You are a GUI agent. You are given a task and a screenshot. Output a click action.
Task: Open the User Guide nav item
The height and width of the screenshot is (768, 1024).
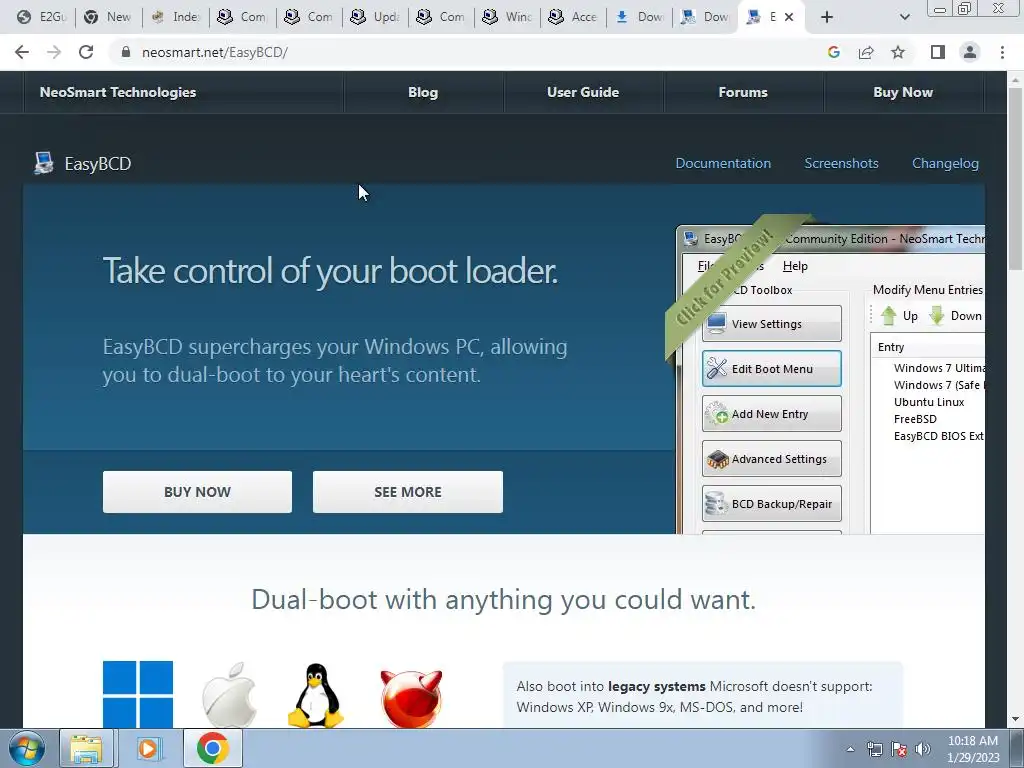[583, 92]
